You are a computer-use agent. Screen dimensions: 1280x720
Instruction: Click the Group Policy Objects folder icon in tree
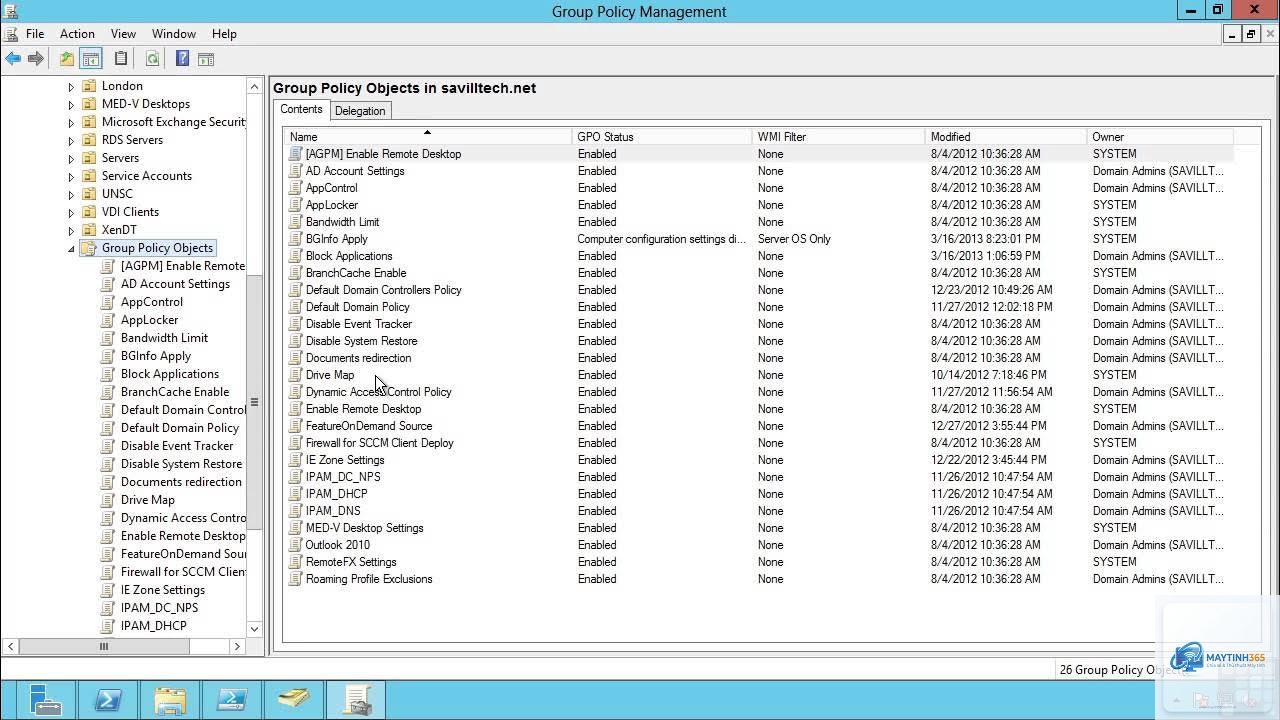point(89,248)
